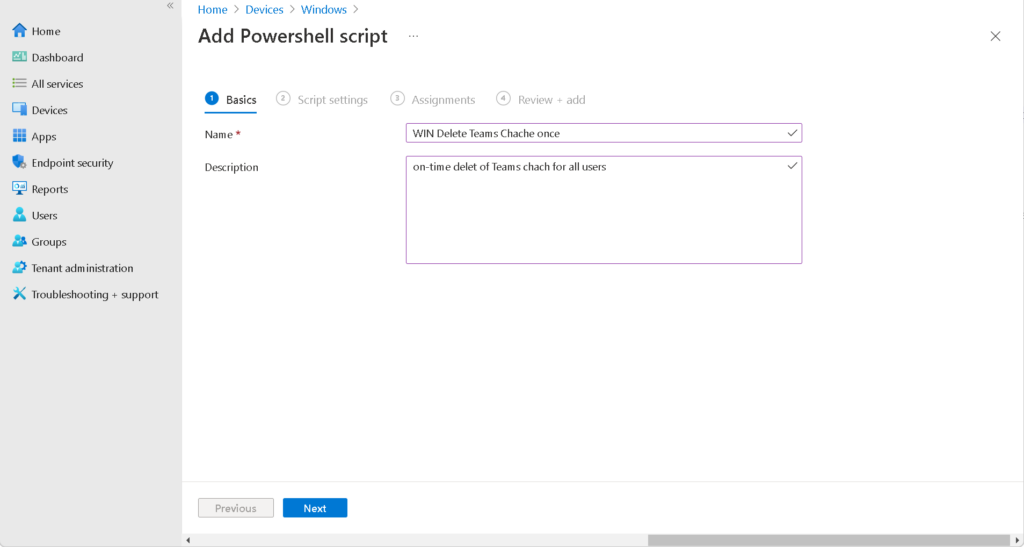Click the right scroll arrow at bottom
The width and height of the screenshot is (1024, 547).
click(1017, 540)
